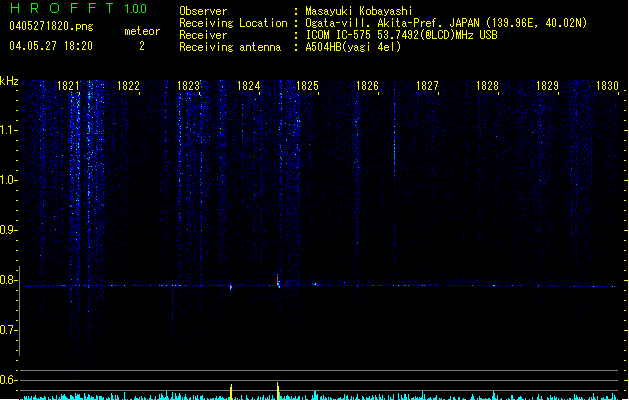Click the yellow power spike before 1824
Image resolution: width=629 pixels, height=400 pixels.
(x=231, y=392)
